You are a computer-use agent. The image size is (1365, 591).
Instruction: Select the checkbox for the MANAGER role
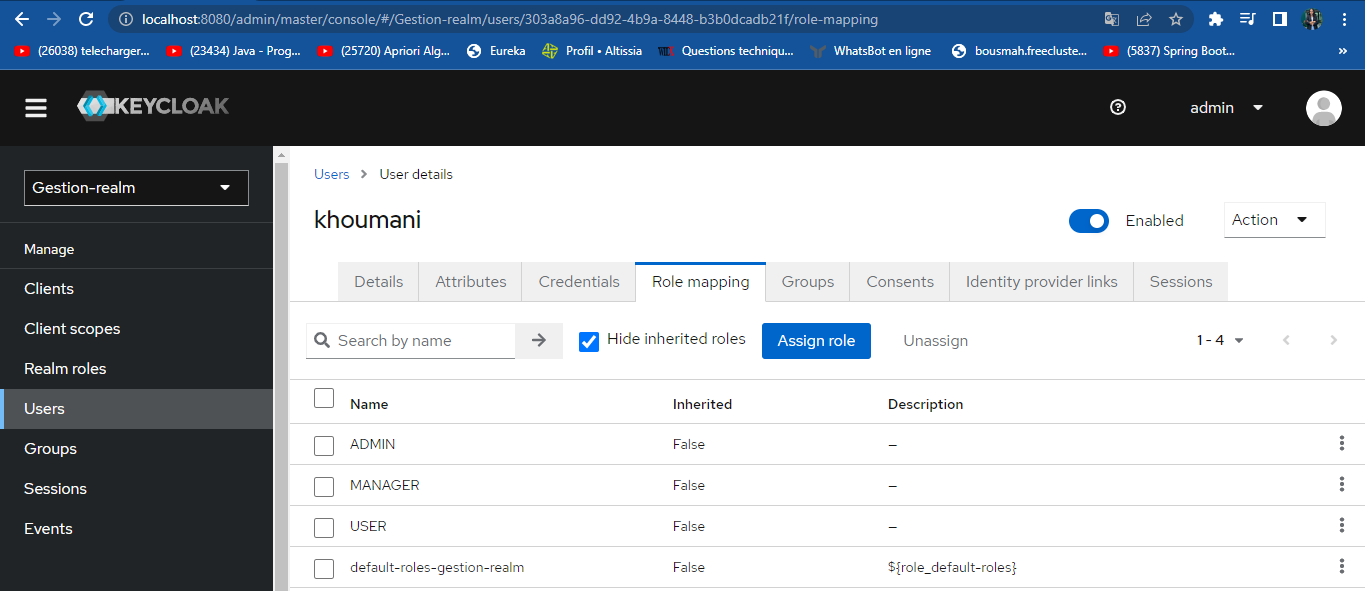324,485
